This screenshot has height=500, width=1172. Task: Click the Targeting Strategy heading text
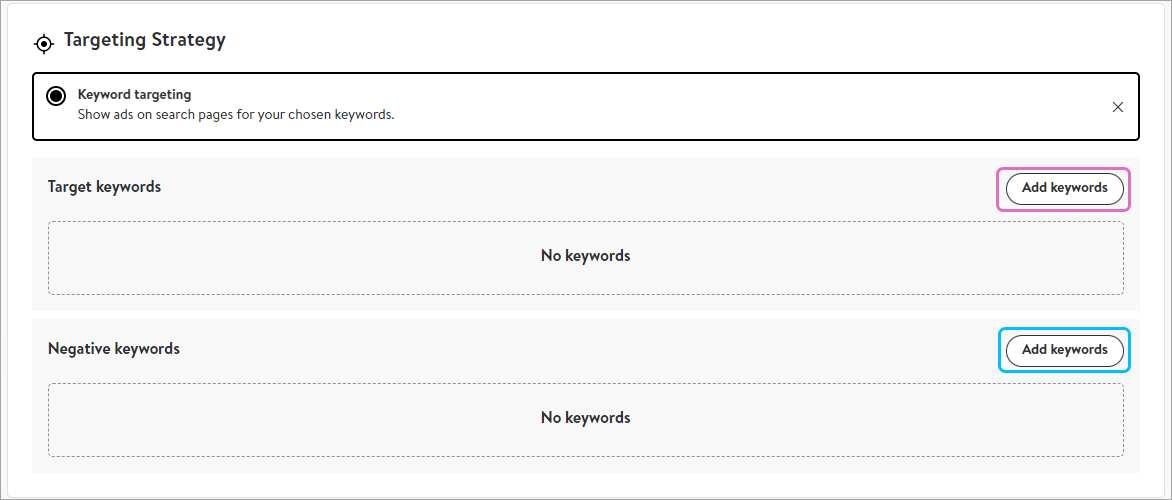(145, 40)
